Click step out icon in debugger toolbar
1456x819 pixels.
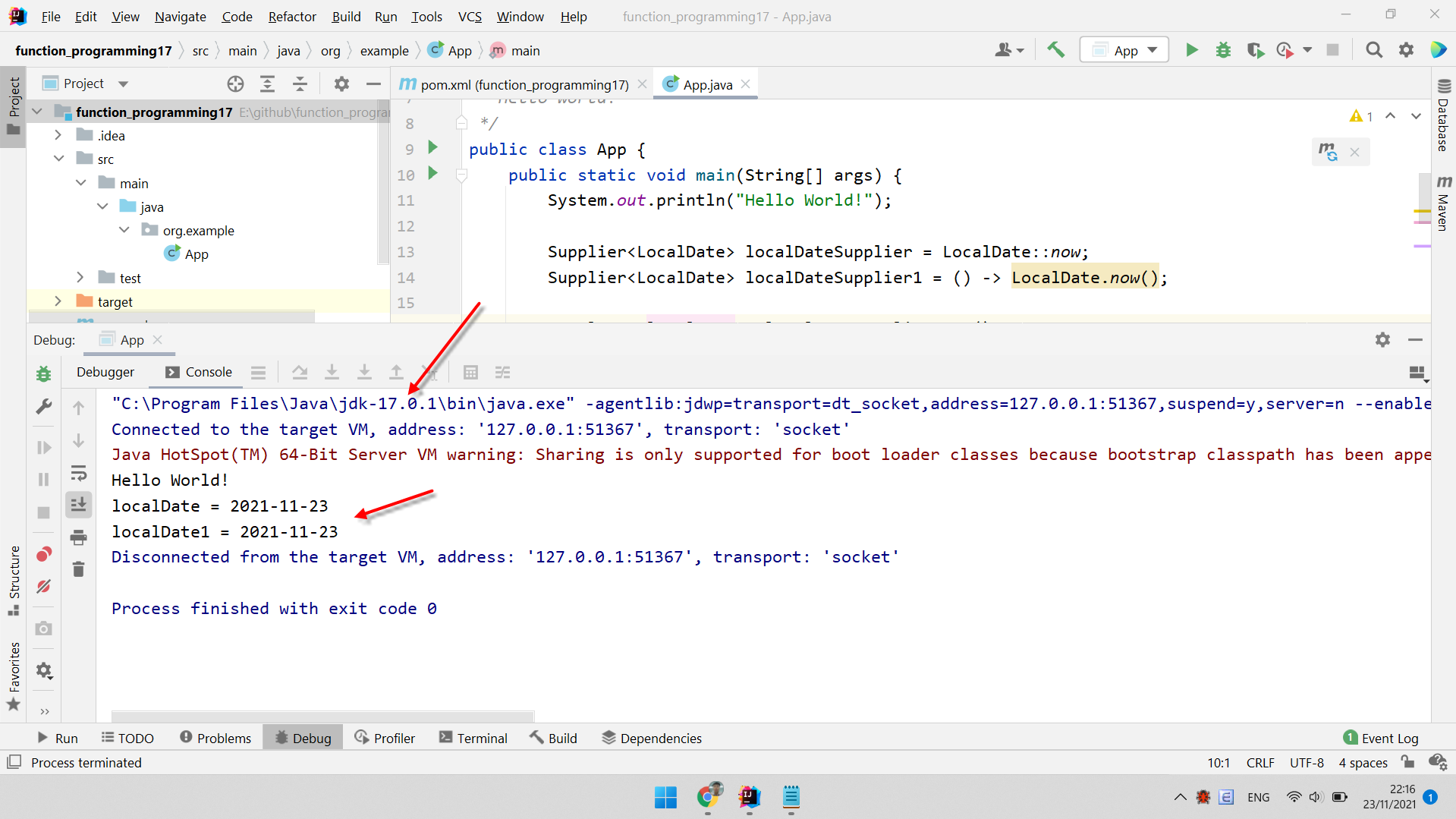click(x=396, y=372)
